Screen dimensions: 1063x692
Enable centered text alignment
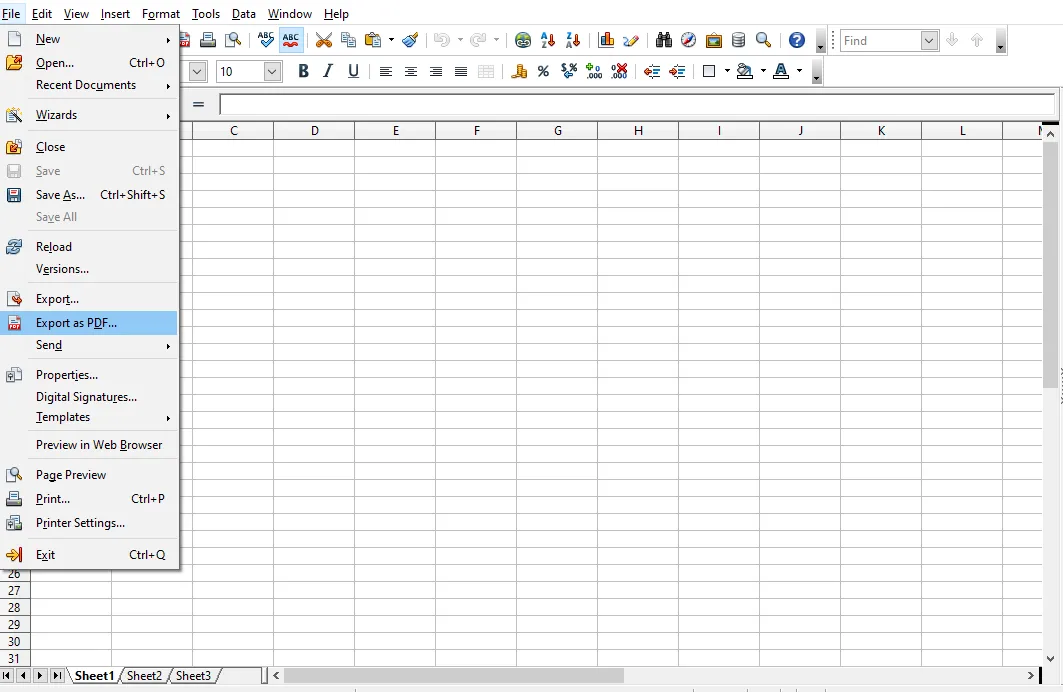pyautogui.click(x=411, y=71)
